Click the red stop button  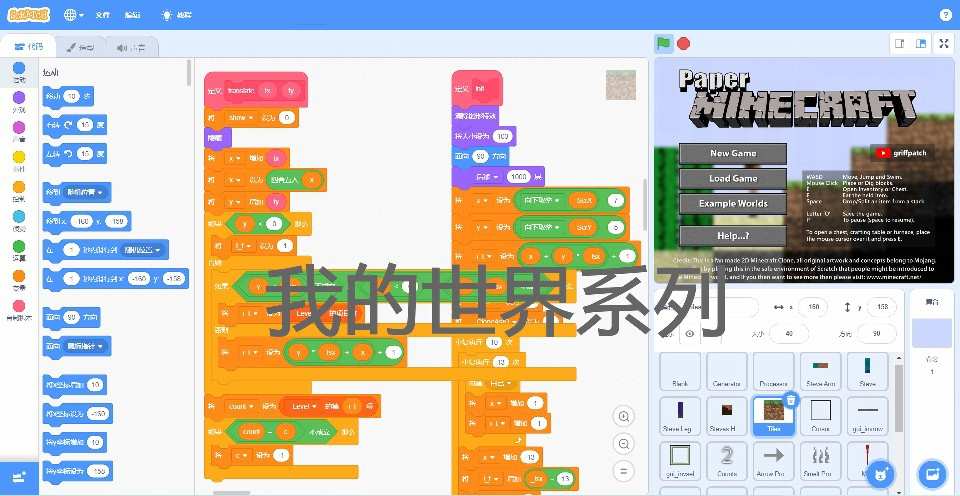[684, 43]
